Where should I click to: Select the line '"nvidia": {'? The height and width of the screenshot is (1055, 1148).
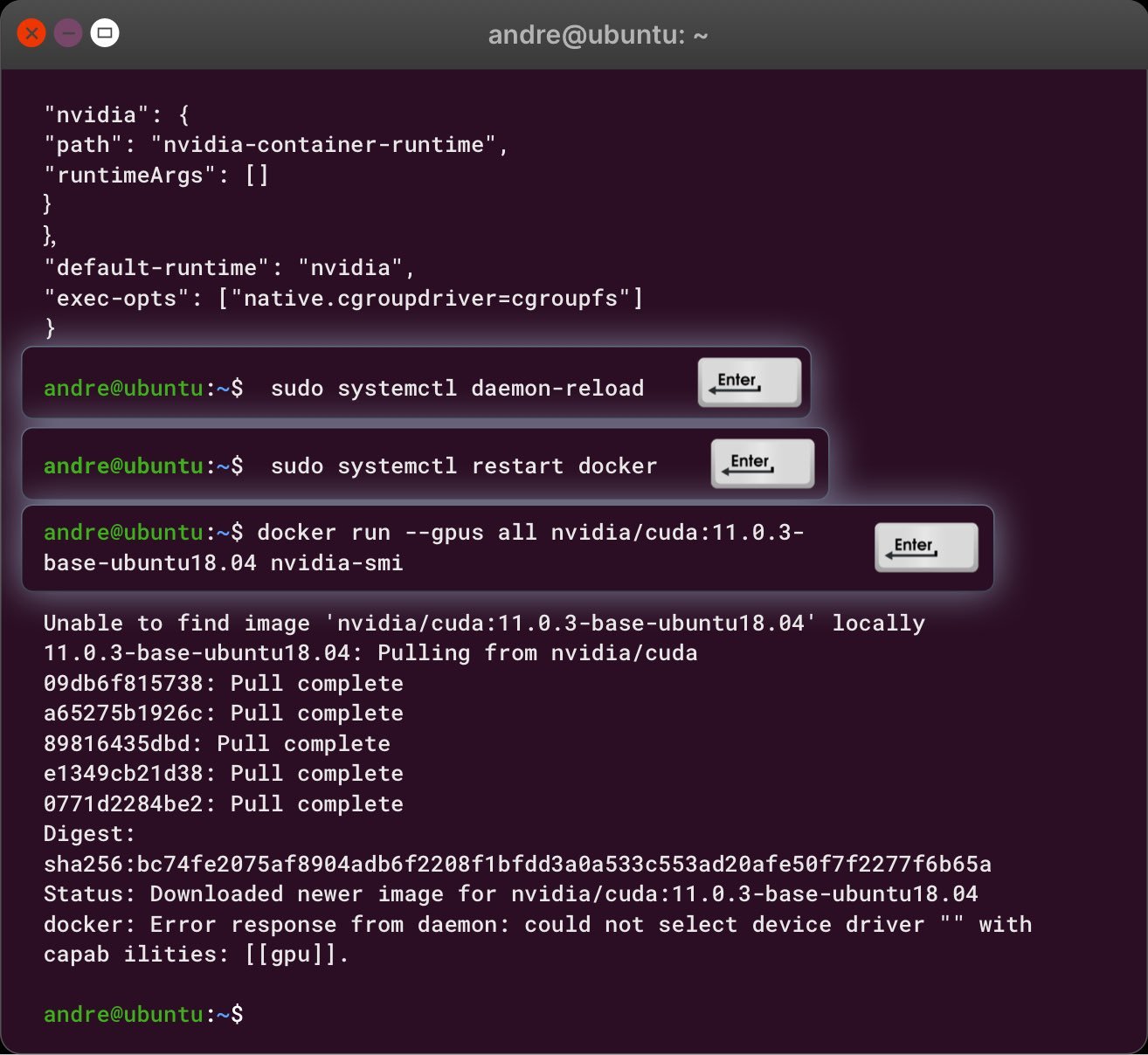pos(117,114)
